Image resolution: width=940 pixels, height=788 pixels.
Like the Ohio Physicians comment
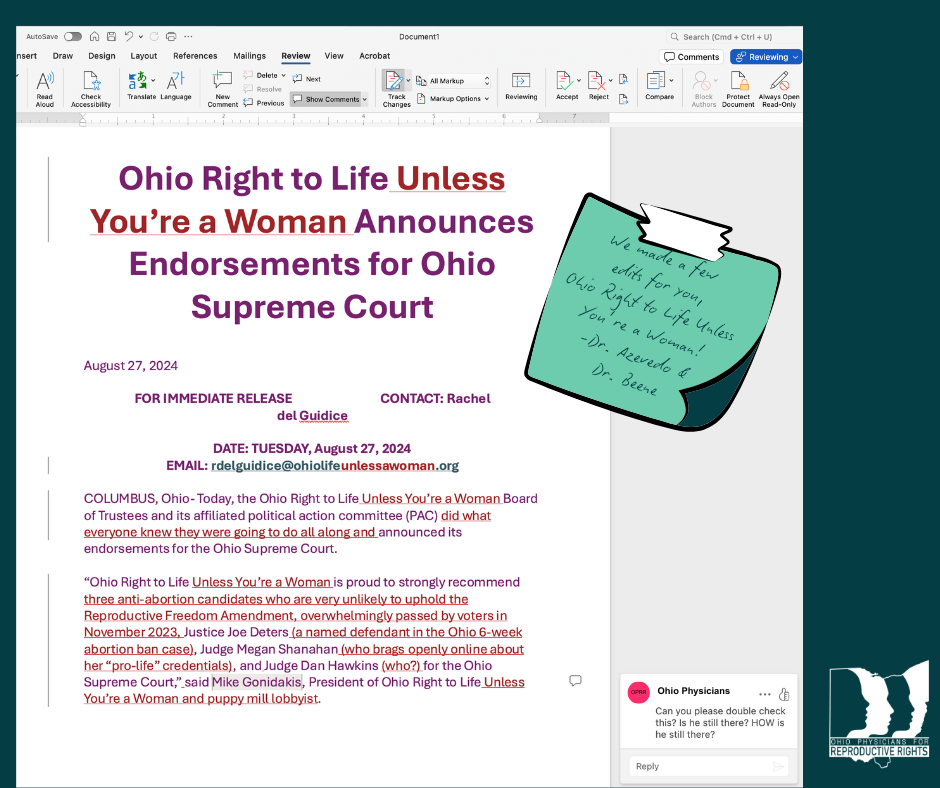[x=784, y=694]
